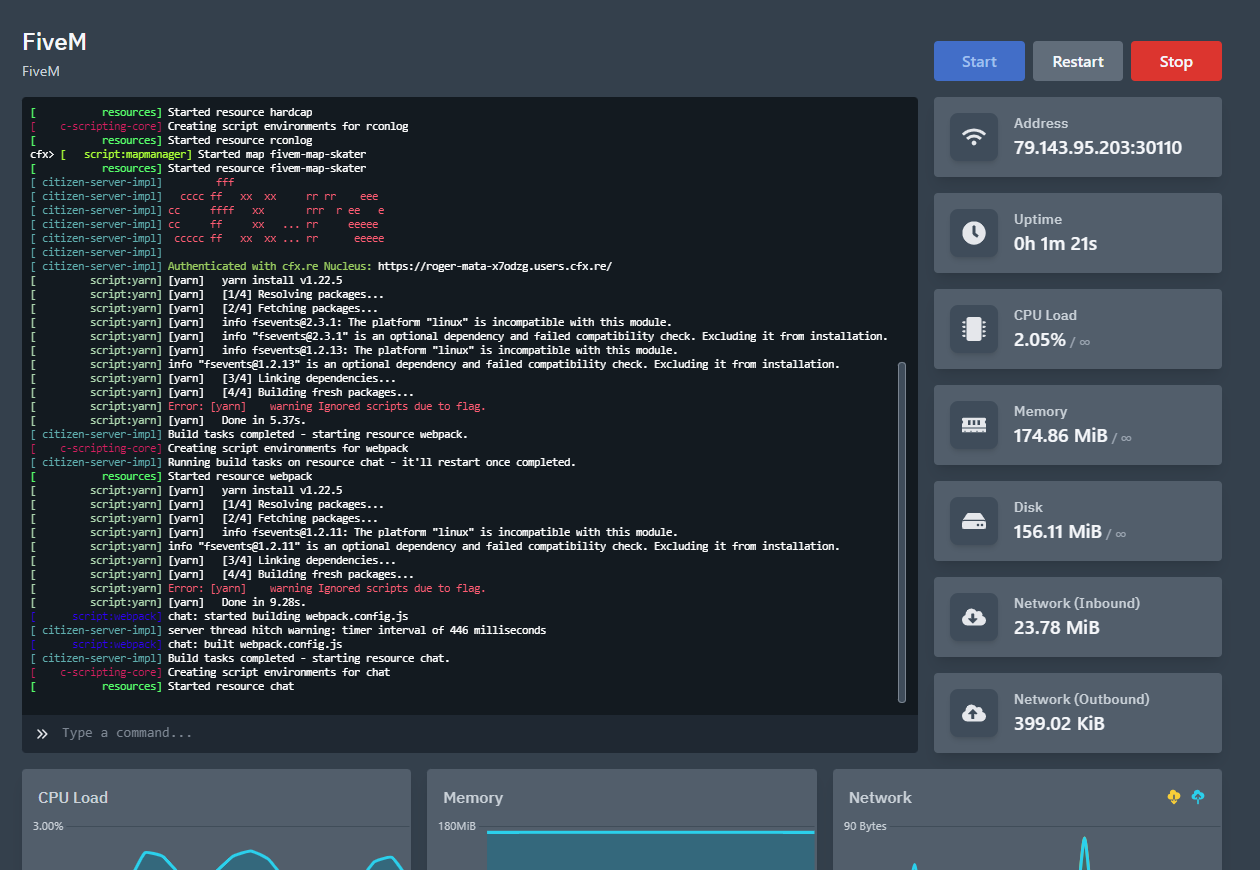The height and width of the screenshot is (870, 1260).
Task: Click the cloud upload icon for Outbound
Action: (x=974, y=713)
